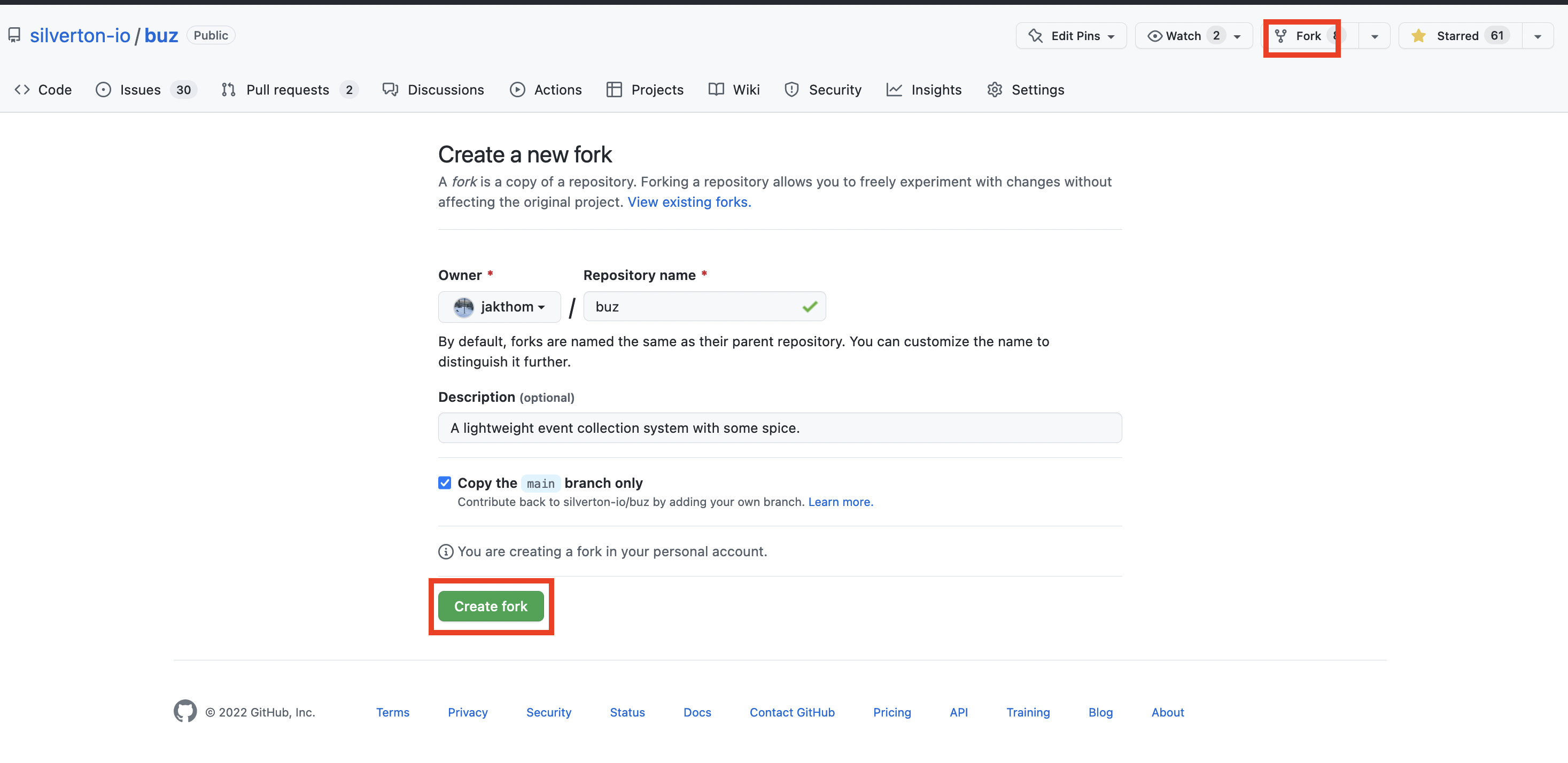Click the Public visibility badge
Screen dimensions: 1568x763
(x=211, y=35)
